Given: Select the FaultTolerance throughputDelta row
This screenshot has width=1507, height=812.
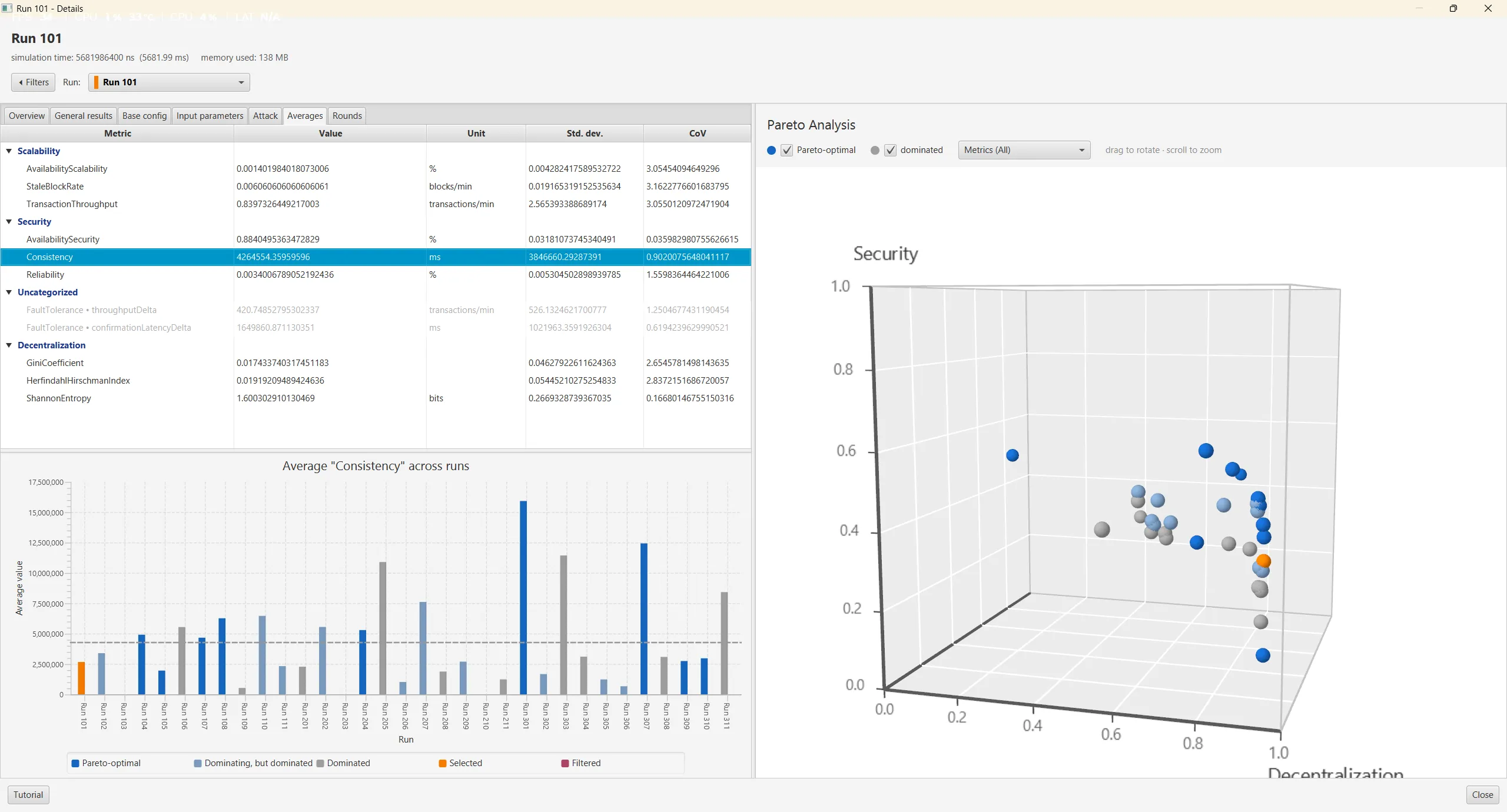Looking at the screenshot, I should coord(376,310).
